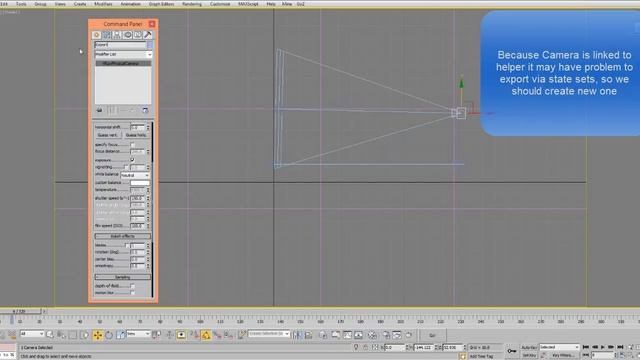Select the Scale tool in main toolbar

point(120,335)
